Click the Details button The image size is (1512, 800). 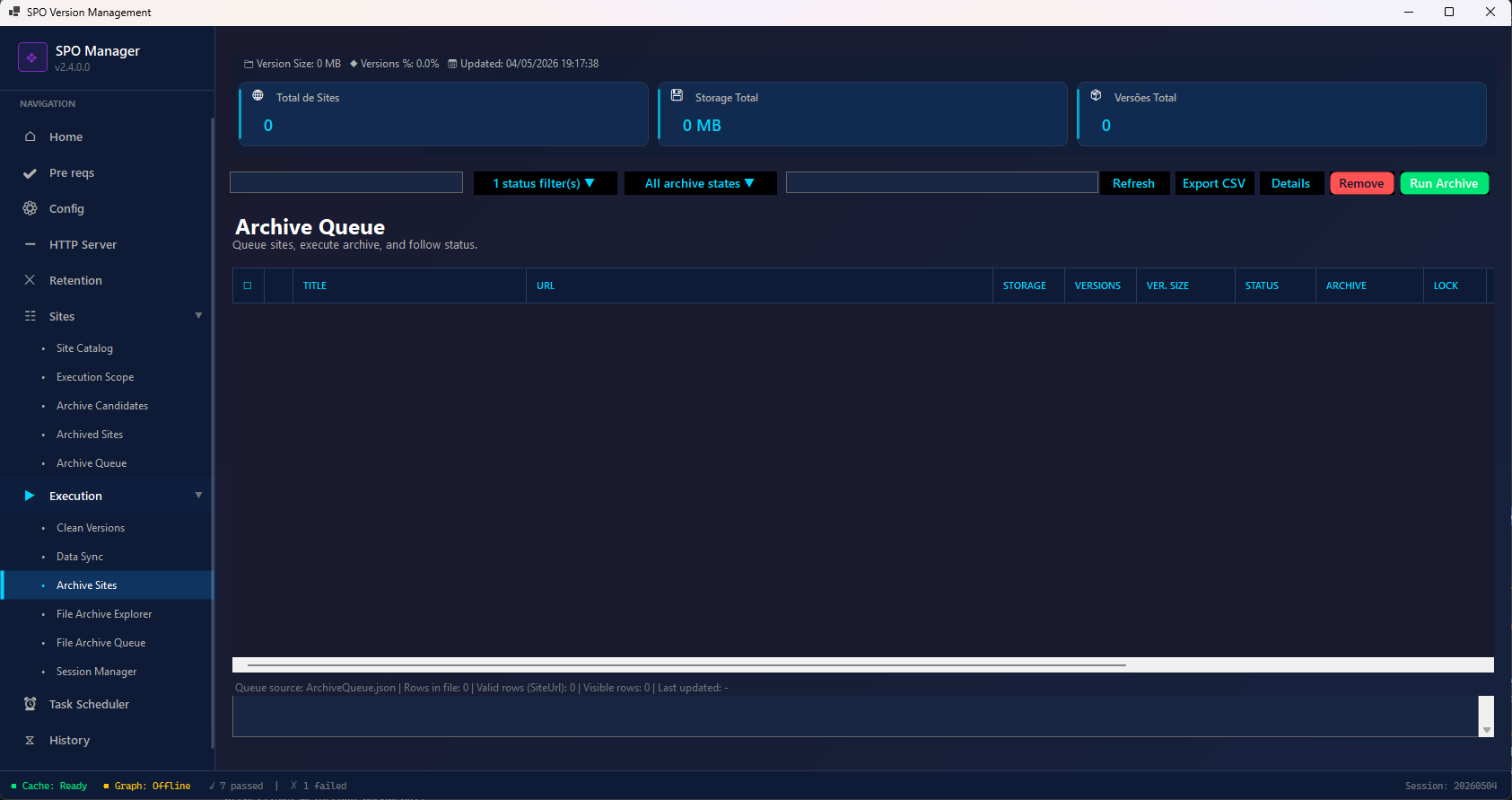[x=1291, y=183]
